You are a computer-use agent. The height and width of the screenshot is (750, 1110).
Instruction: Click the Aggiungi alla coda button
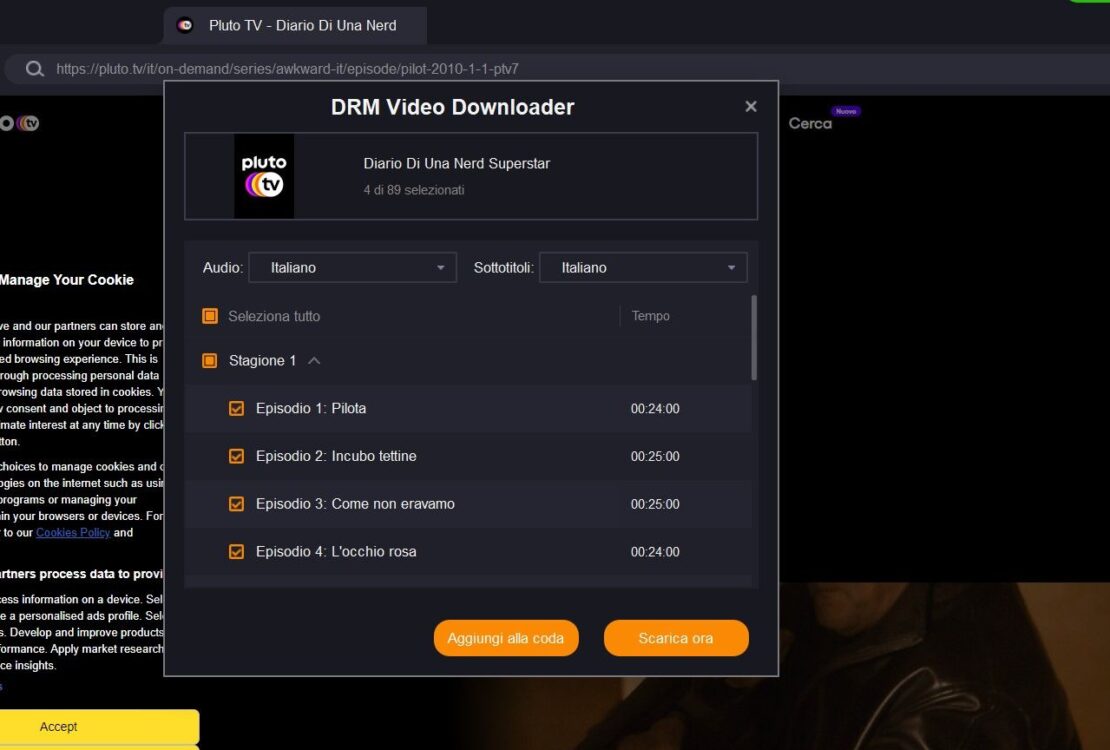pos(506,638)
